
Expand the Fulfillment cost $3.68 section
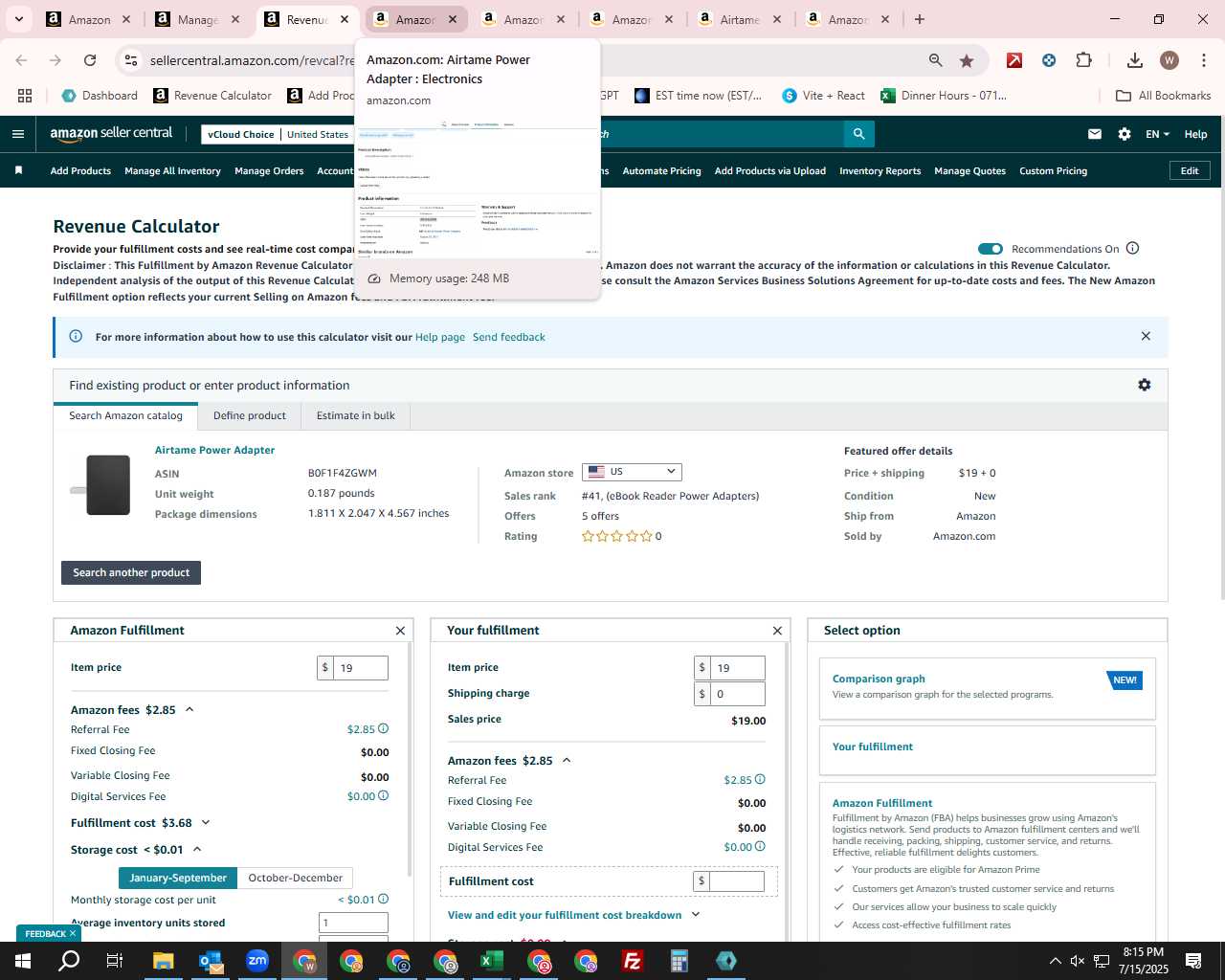(x=206, y=823)
